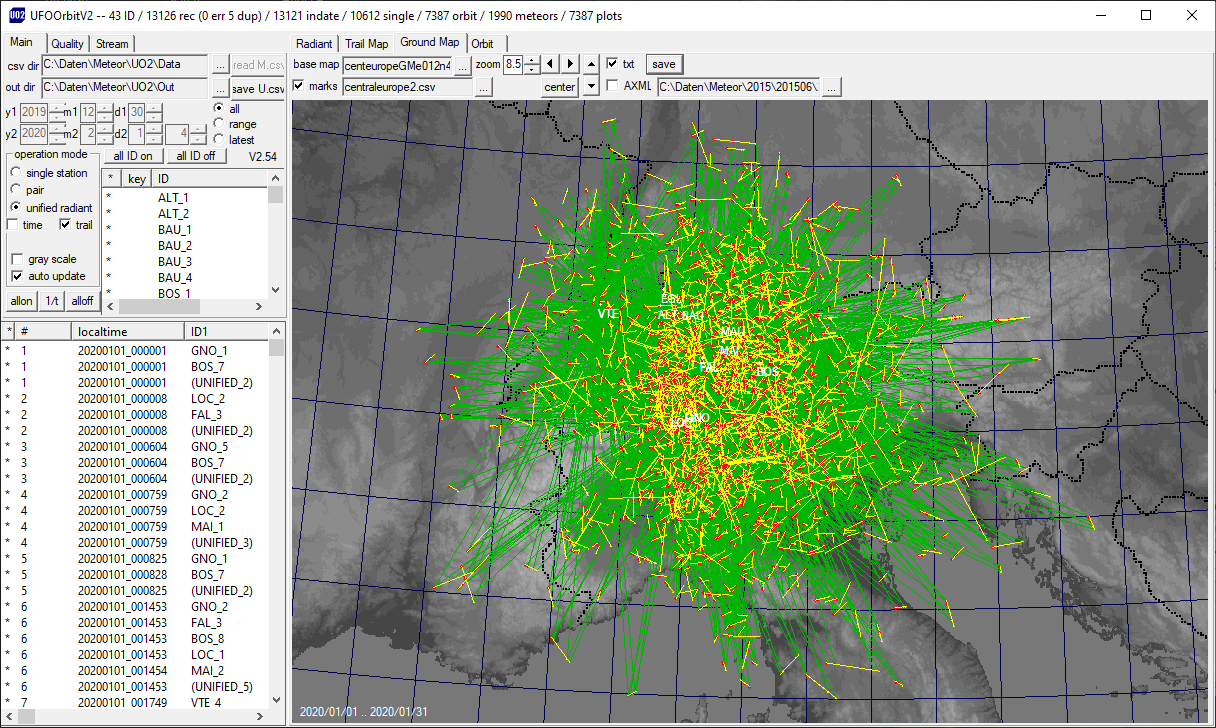Viewport: 1216px width, 728px height.
Task: Browse for the csv dir folder
Action: (220, 65)
